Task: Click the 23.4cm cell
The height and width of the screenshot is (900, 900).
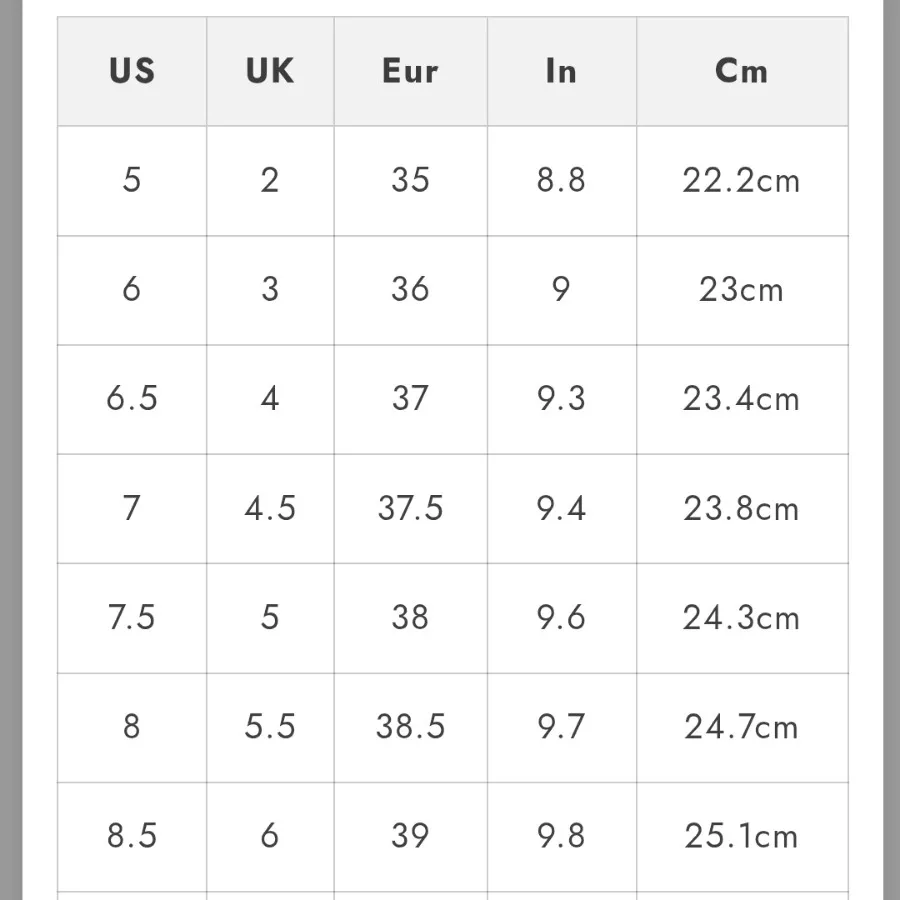Action: tap(741, 399)
